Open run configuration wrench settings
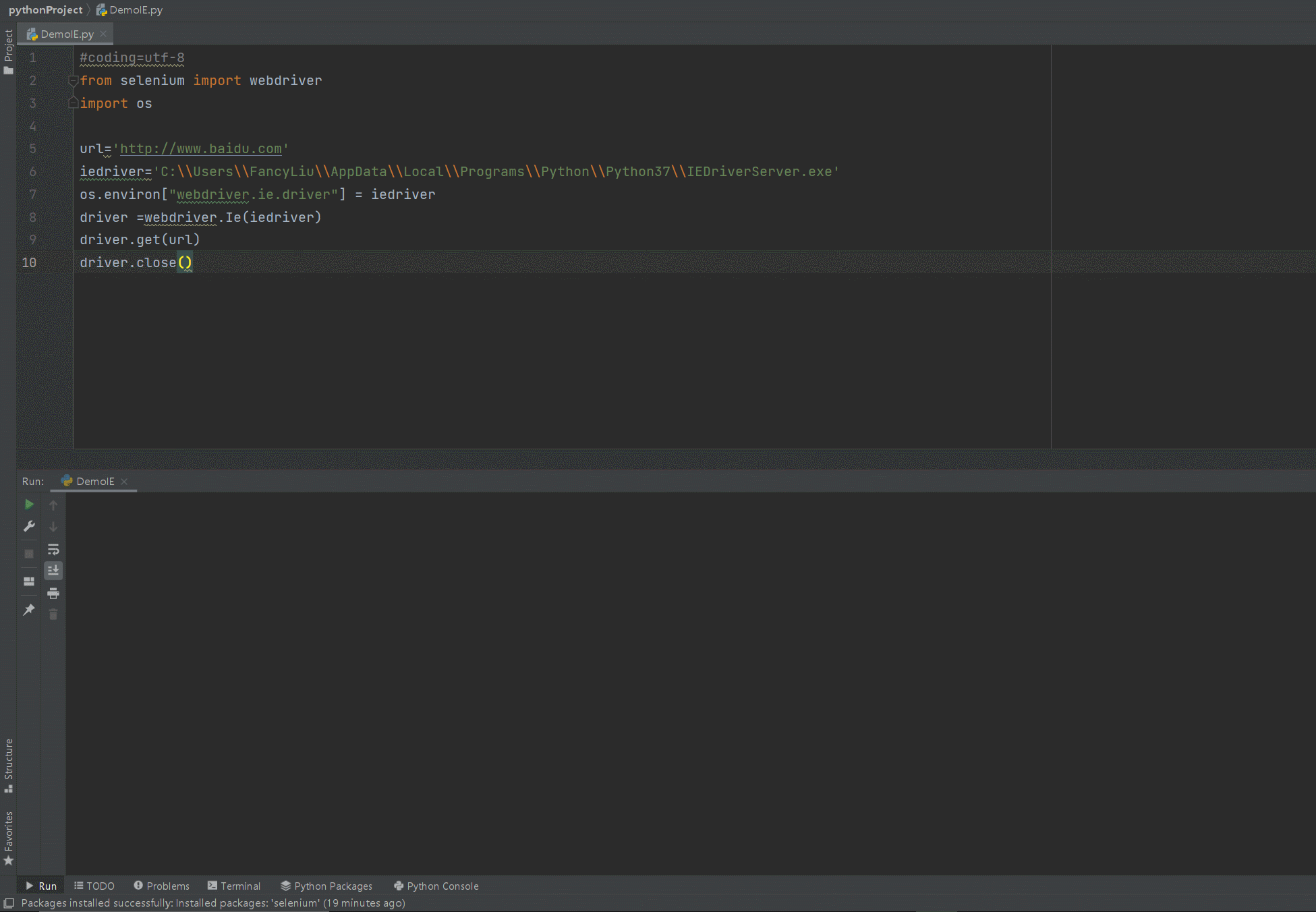The width and height of the screenshot is (1316, 912). [x=29, y=526]
